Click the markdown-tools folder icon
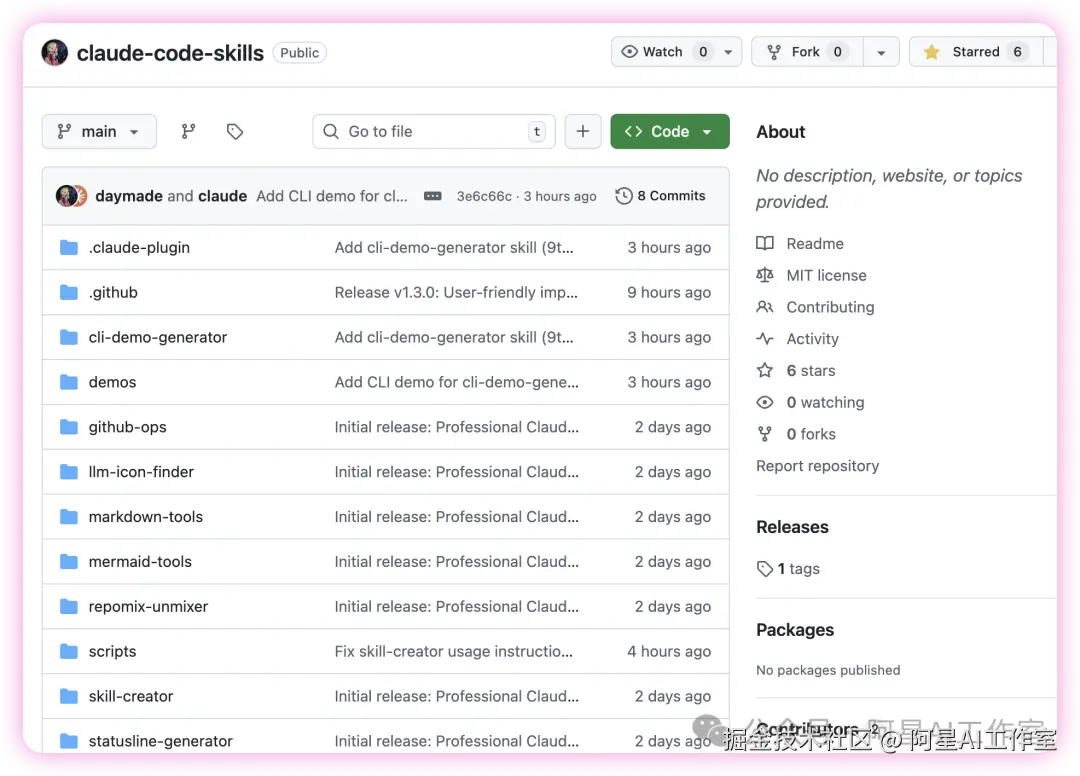This screenshot has width=1080, height=776. [69, 516]
